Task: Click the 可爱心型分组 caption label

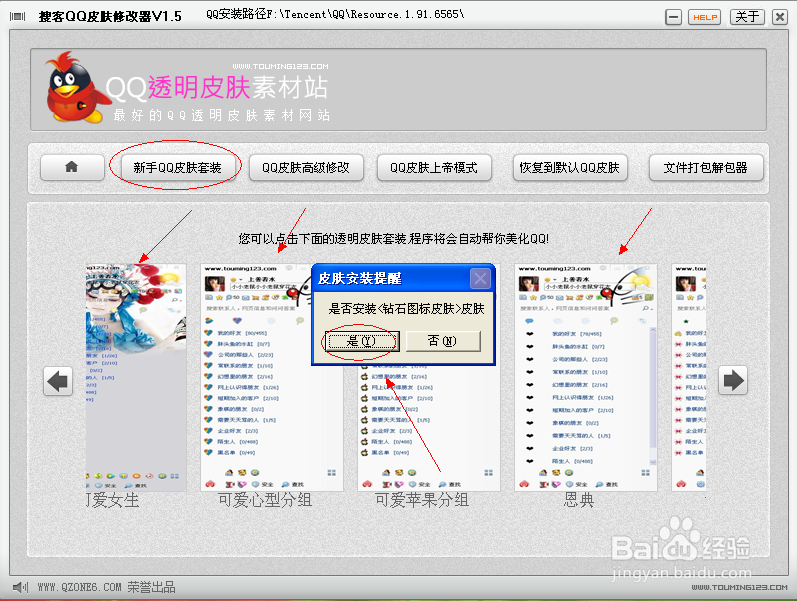Action: (265, 500)
